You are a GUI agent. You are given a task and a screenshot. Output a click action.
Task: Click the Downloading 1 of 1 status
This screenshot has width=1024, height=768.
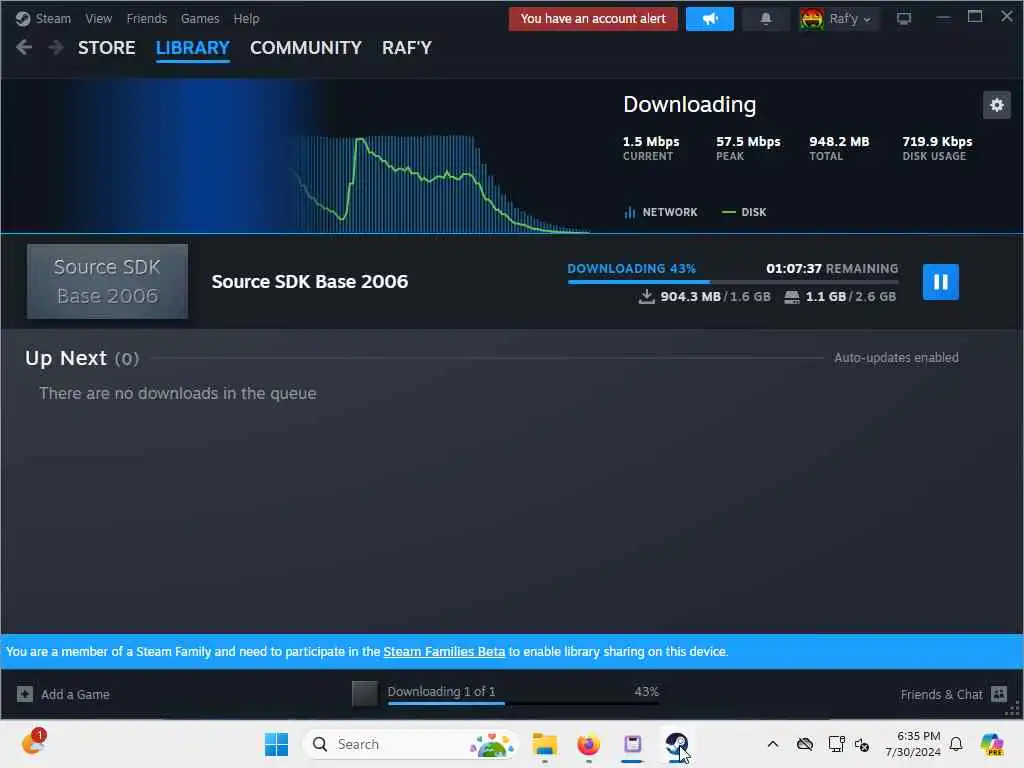tap(441, 691)
